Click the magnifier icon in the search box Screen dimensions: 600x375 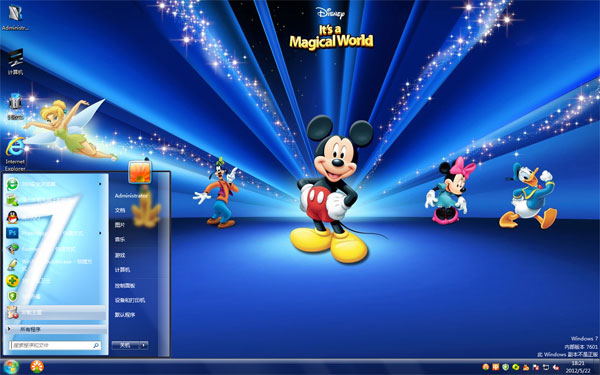[96, 346]
